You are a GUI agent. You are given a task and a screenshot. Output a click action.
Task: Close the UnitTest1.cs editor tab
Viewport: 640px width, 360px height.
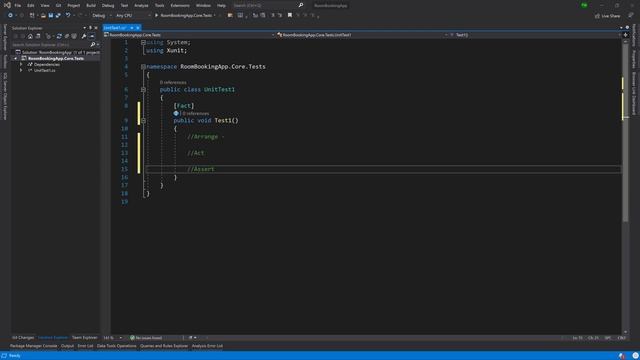click(138, 28)
